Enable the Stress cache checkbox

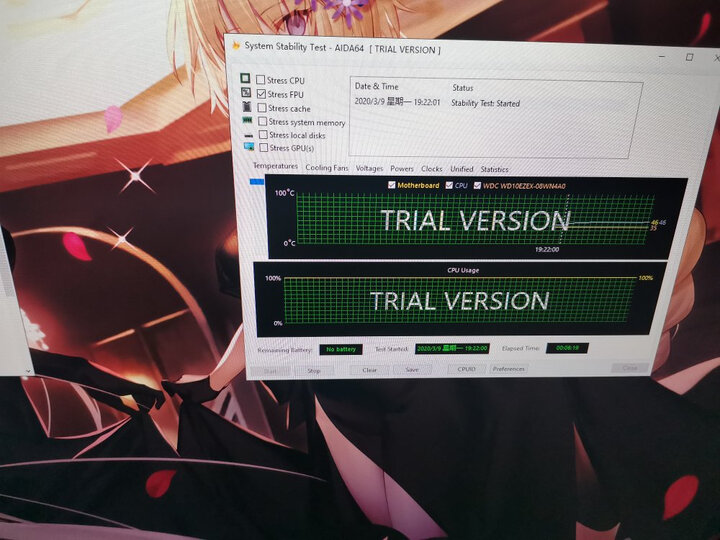[262, 108]
